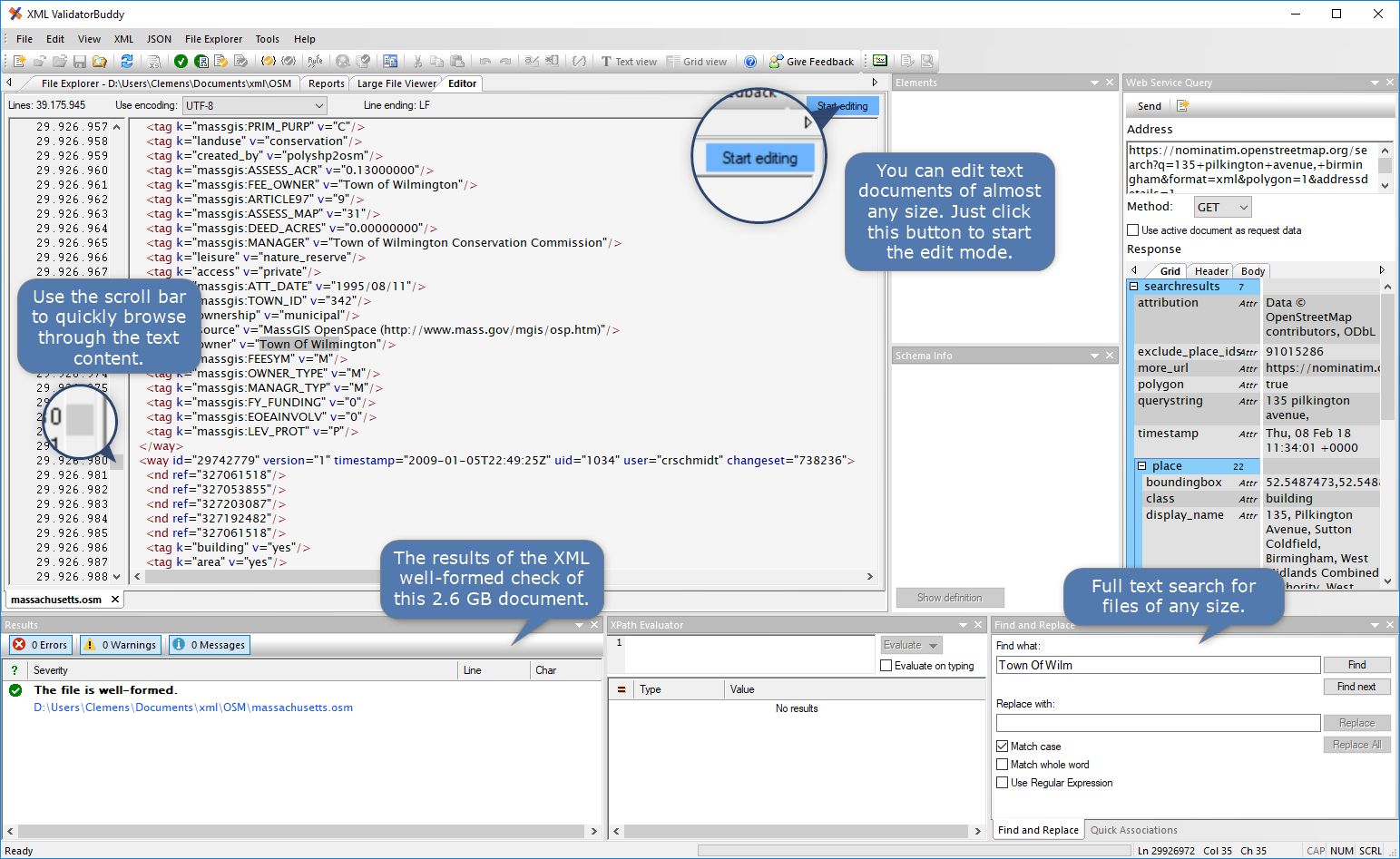Click the green well-formed check icon

(x=181, y=61)
